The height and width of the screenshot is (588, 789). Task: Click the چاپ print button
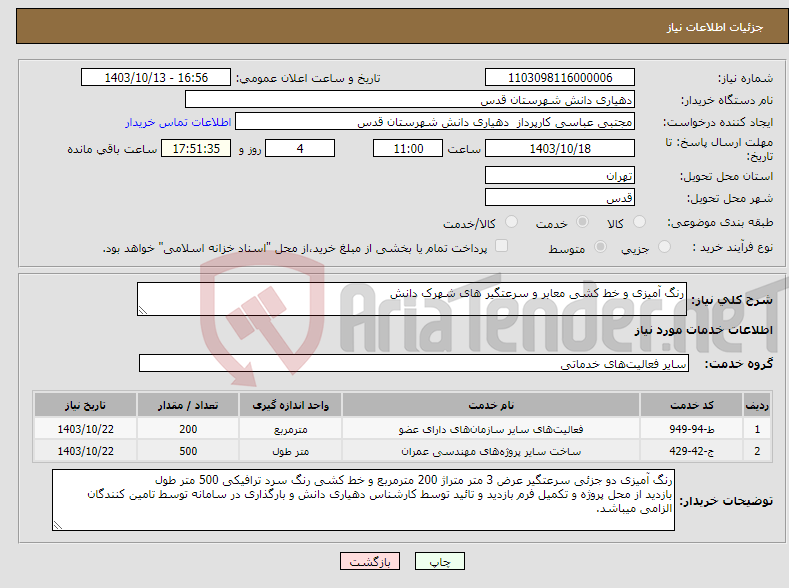point(440,561)
